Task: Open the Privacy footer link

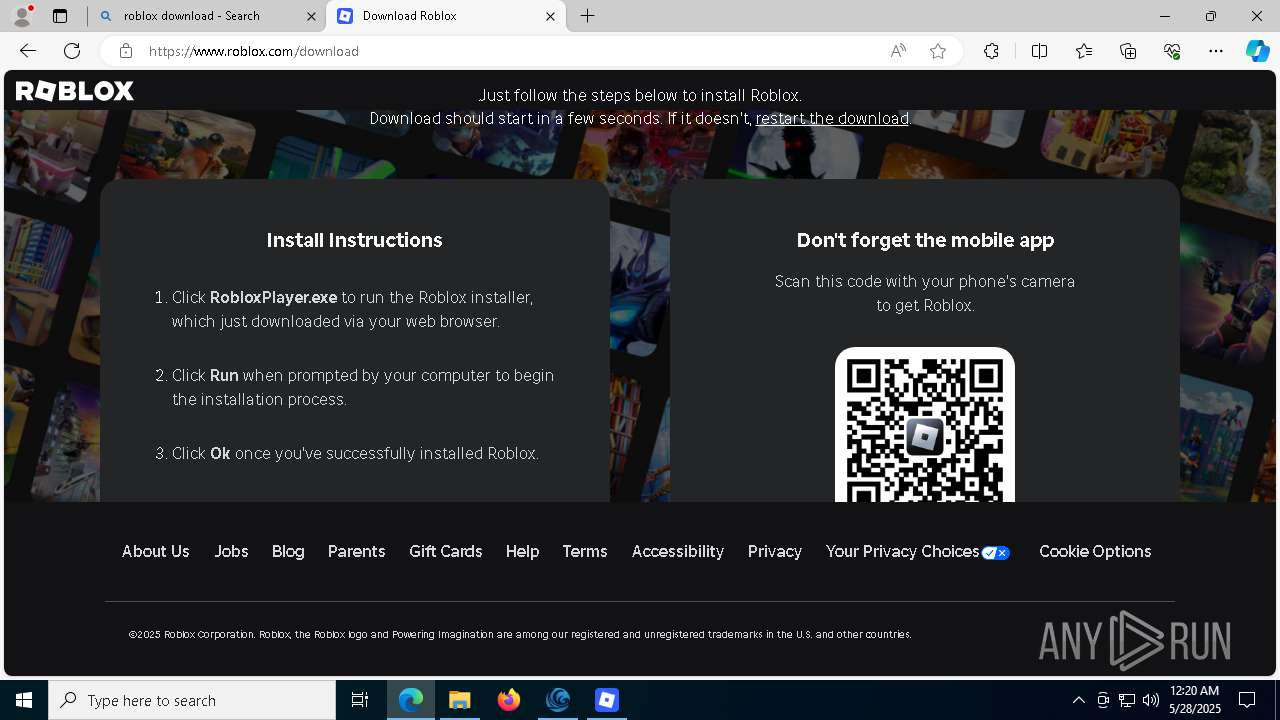Action: (x=775, y=551)
